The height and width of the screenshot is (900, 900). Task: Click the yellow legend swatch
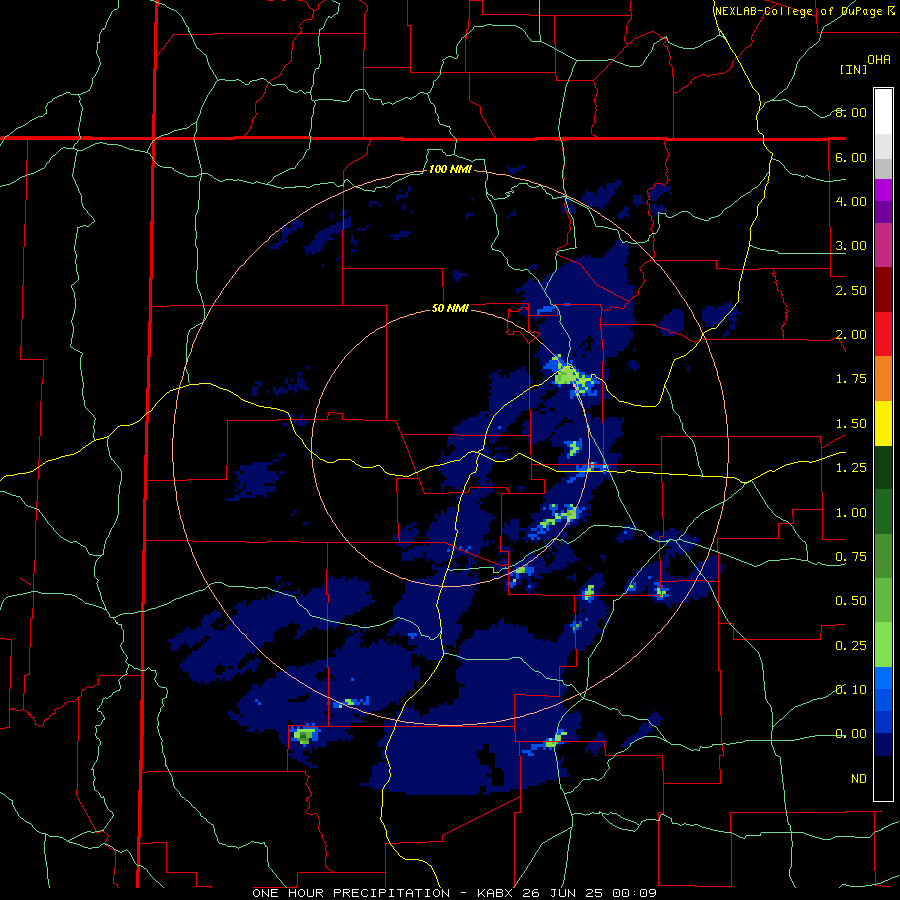[x=883, y=423]
